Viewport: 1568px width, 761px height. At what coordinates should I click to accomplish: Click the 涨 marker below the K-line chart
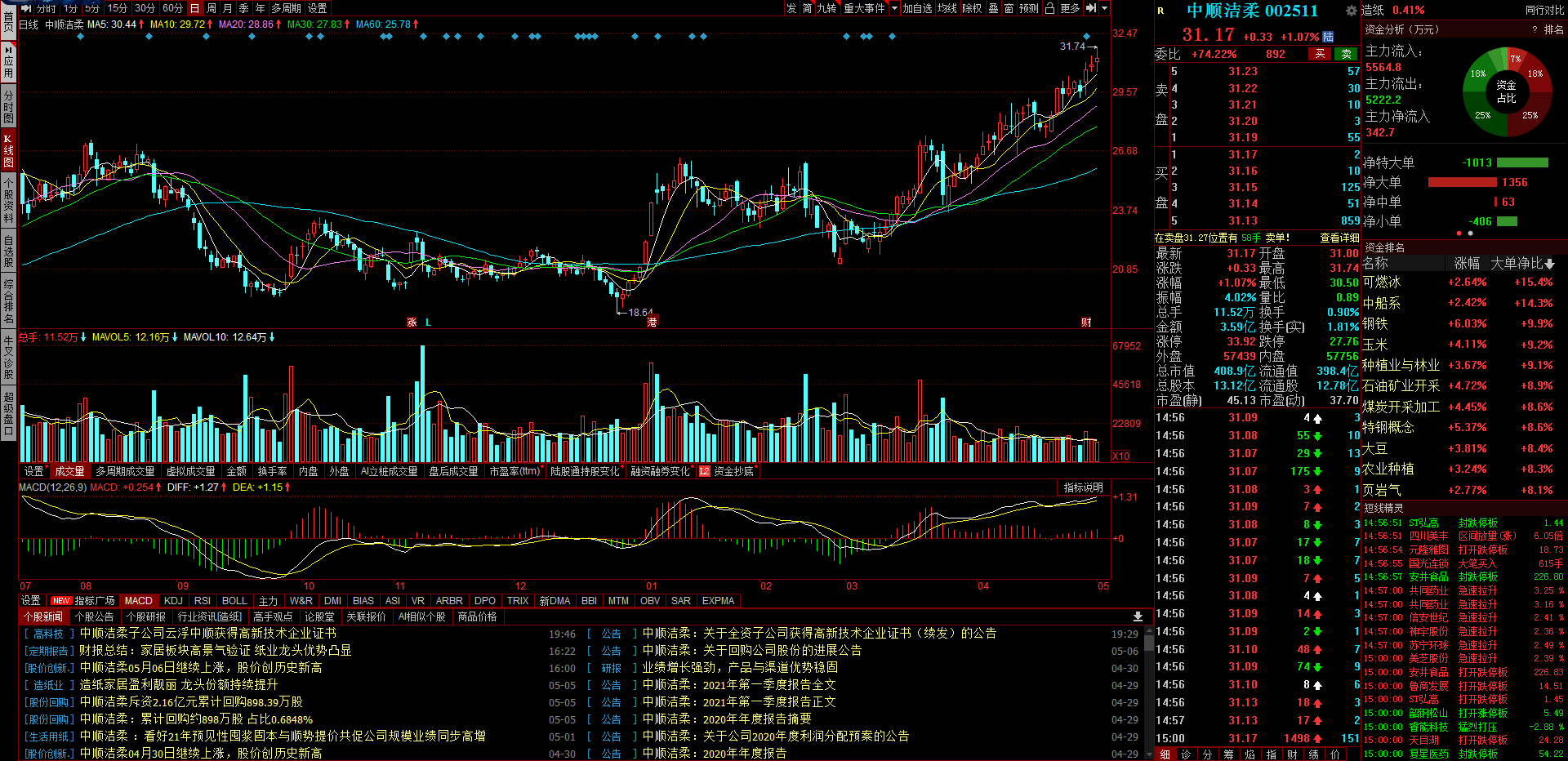click(x=412, y=323)
